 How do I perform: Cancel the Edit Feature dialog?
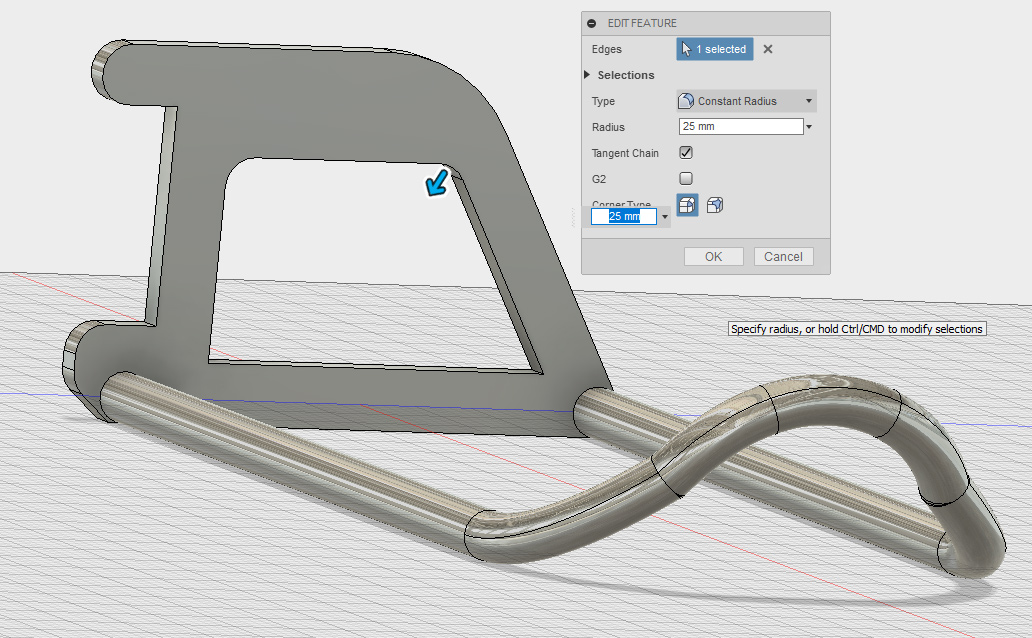click(783, 257)
